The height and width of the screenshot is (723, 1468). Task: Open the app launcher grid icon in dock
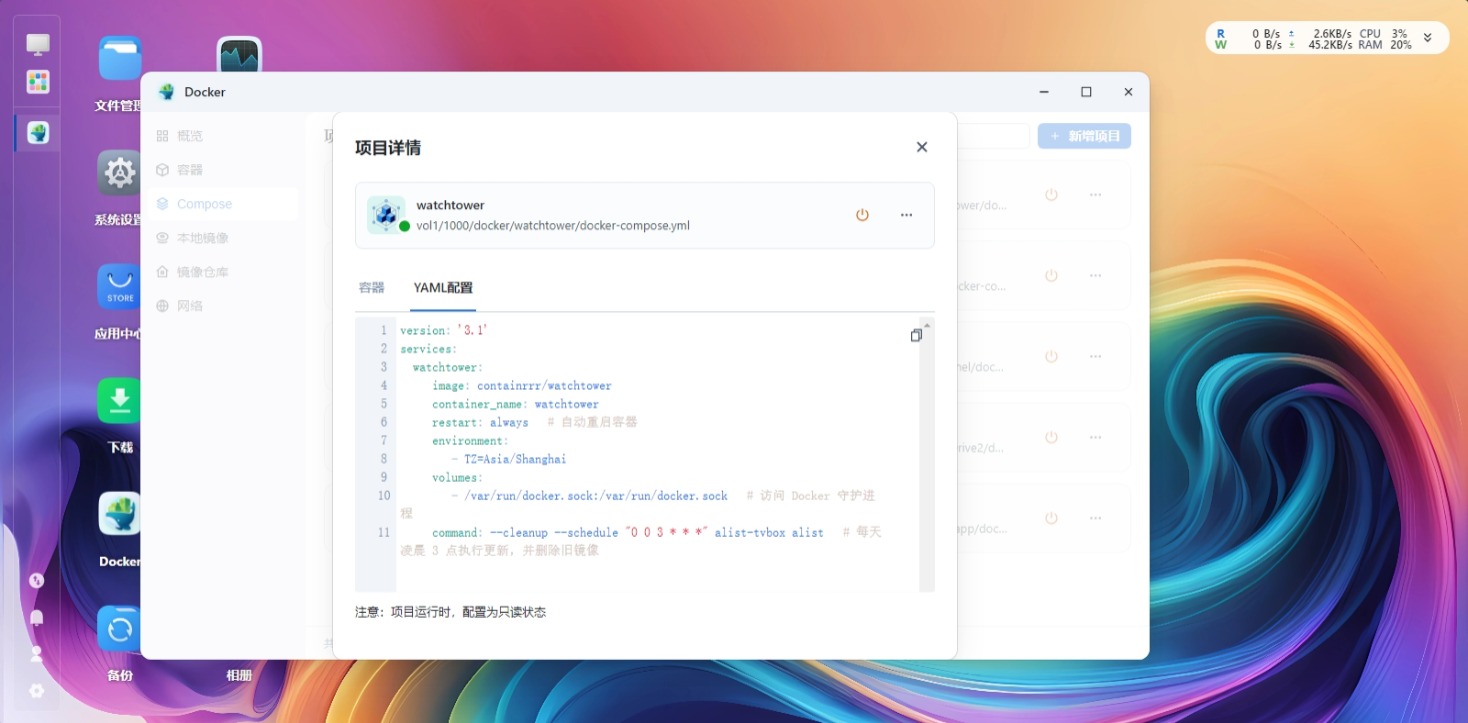pyautogui.click(x=38, y=82)
